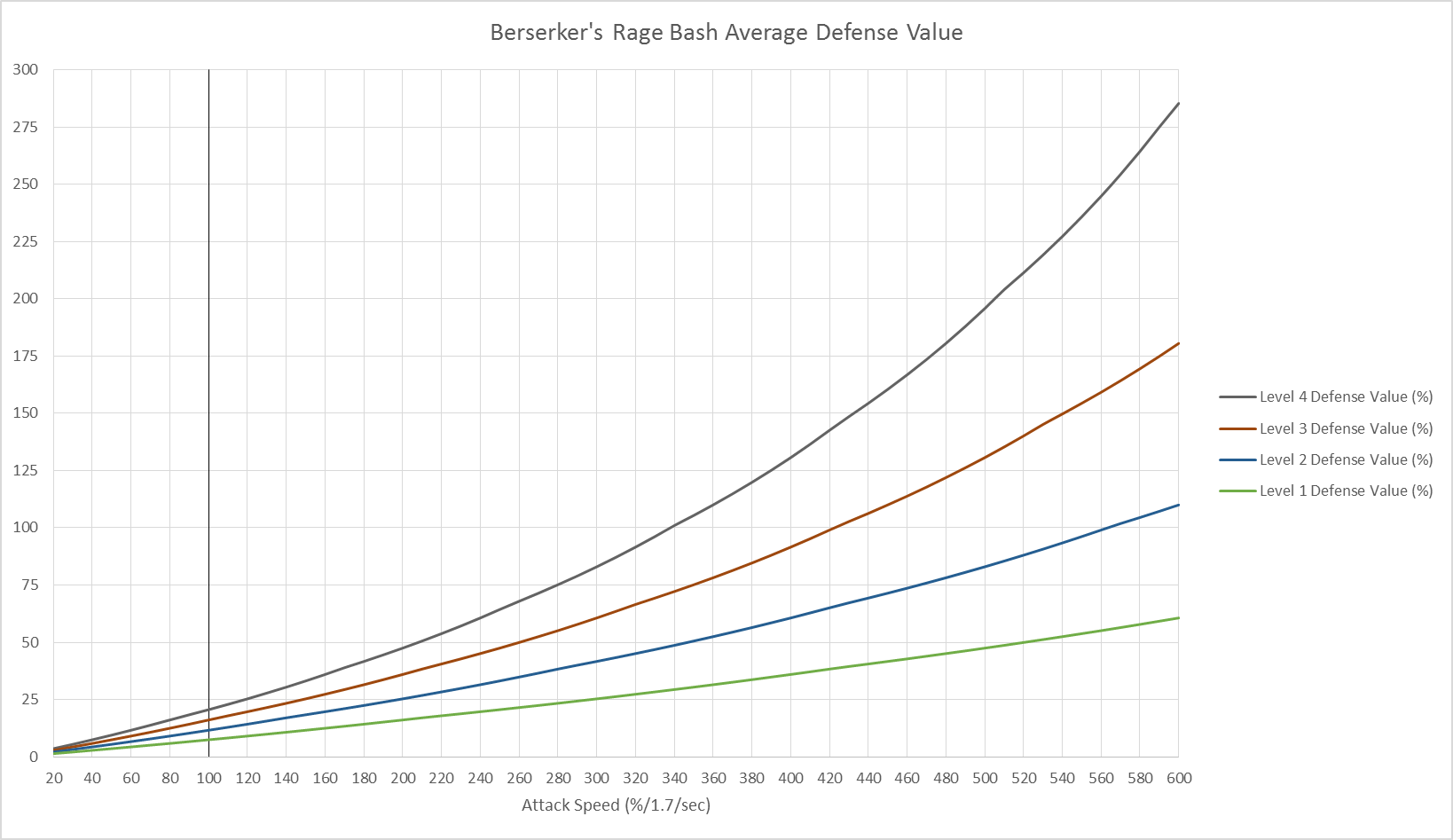
Task: Click the x-axis label 280
Action: coord(558,778)
